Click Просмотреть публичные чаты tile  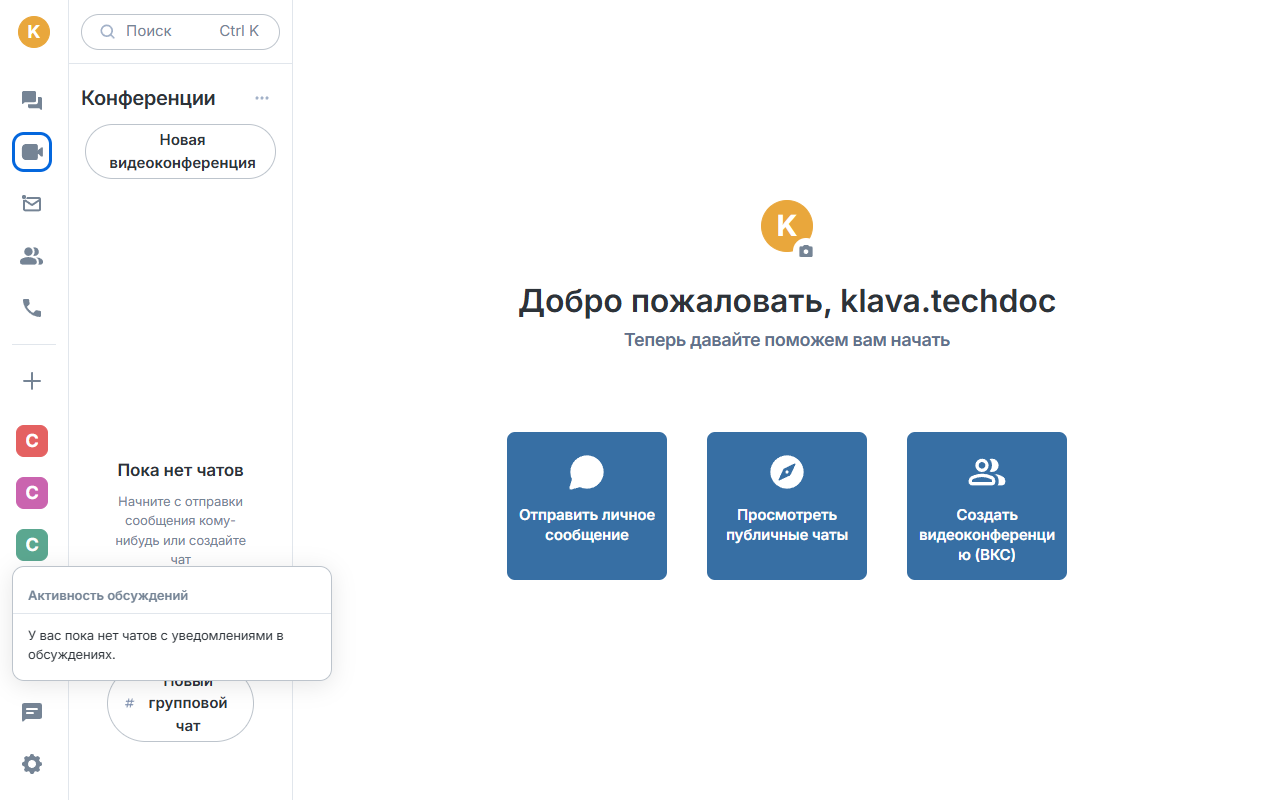pyautogui.click(x=787, y=506)
